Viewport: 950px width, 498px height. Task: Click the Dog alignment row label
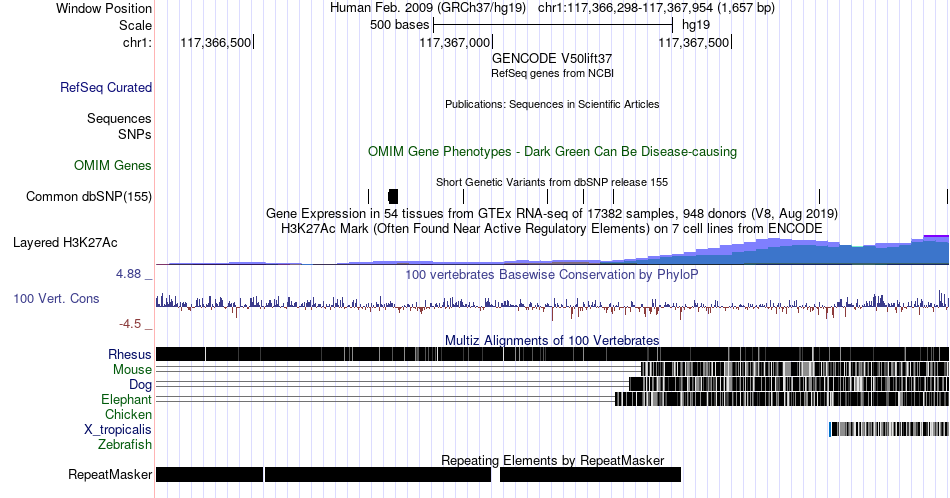point(140,385)
